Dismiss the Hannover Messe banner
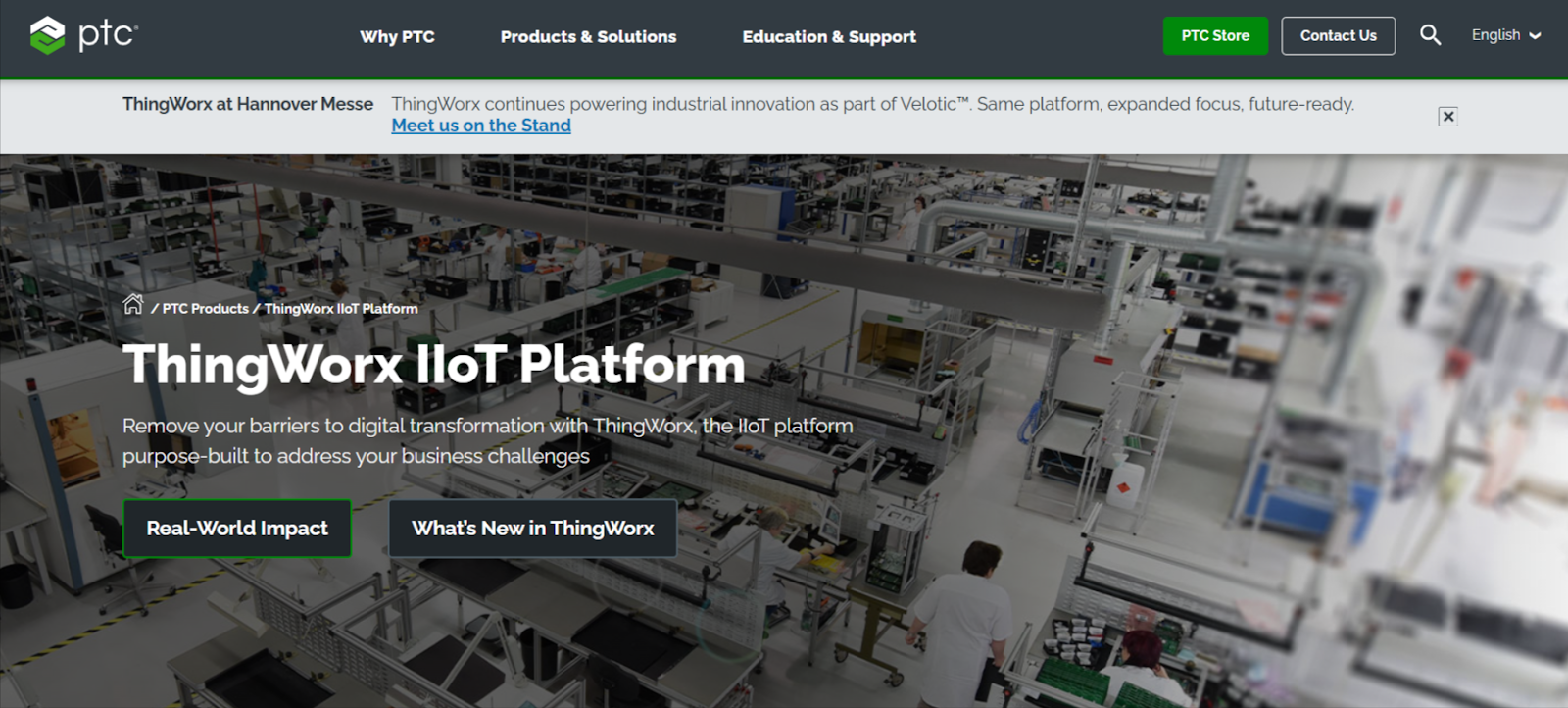The width and height of the screenshot is (1568, 708). pos(1447,117)
